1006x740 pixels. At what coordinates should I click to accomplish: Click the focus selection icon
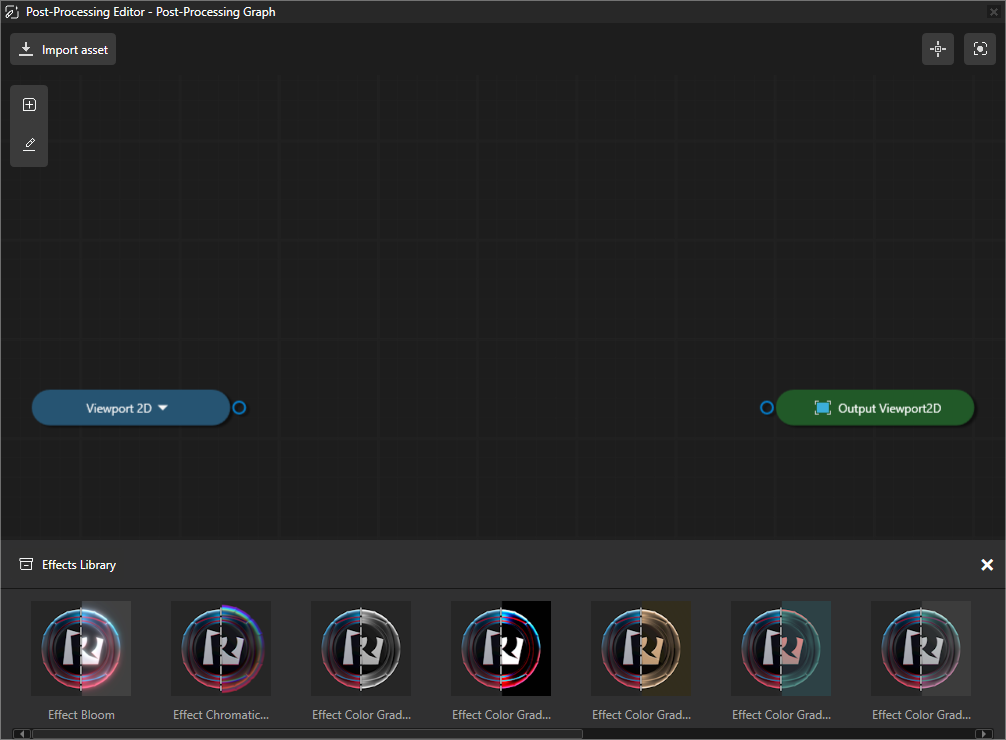pos(979,48)
